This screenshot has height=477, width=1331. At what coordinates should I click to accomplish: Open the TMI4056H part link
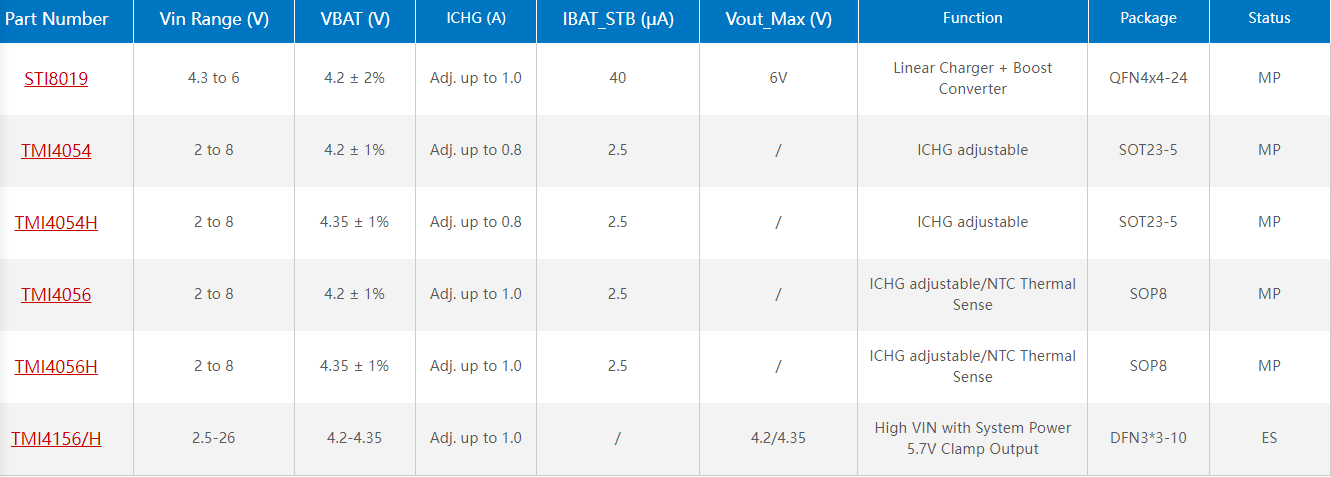(x=56, y=366)
